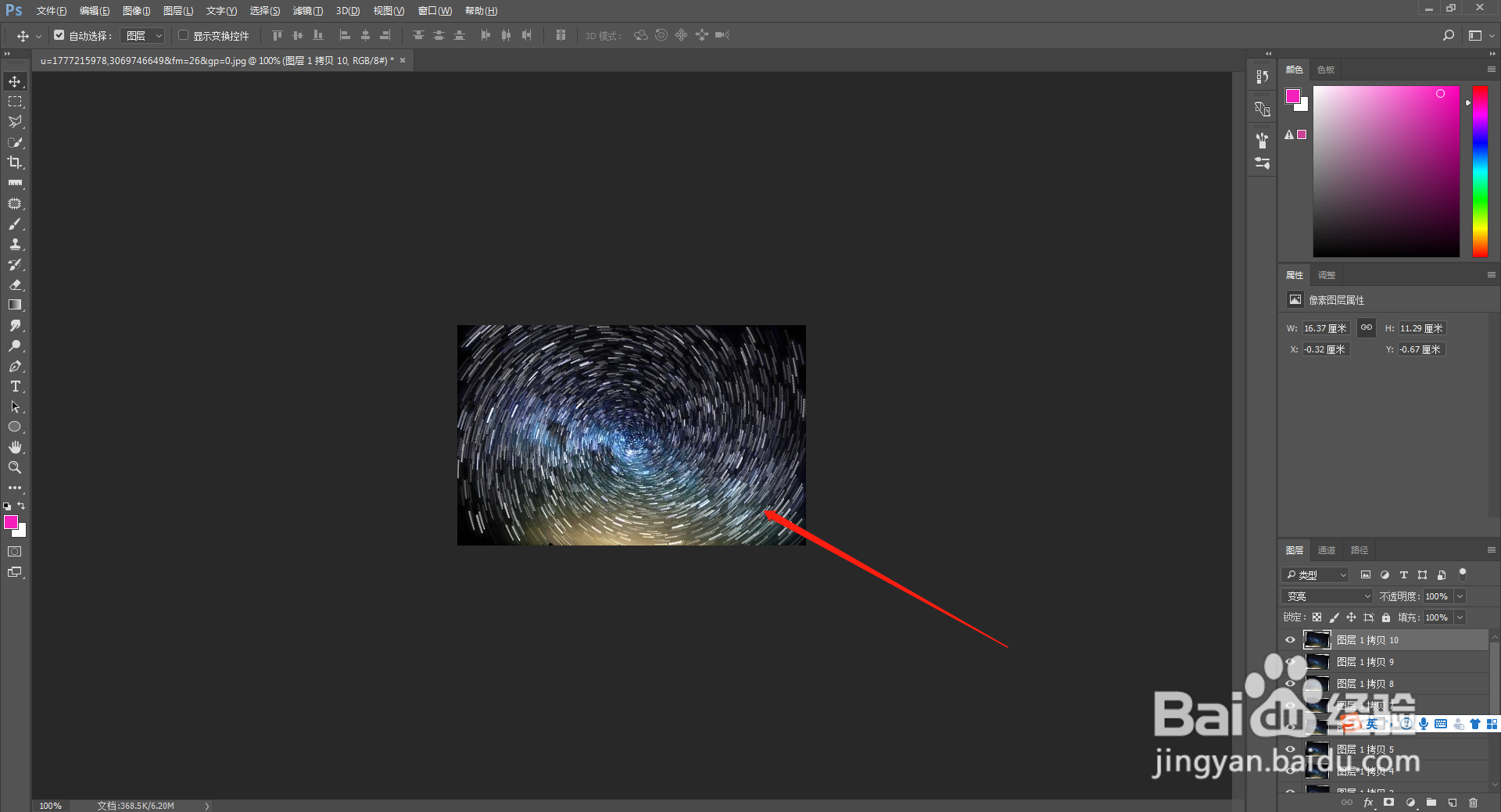Switch to the 调整 tab
1501x812 pixels.
pos(1327,275)
